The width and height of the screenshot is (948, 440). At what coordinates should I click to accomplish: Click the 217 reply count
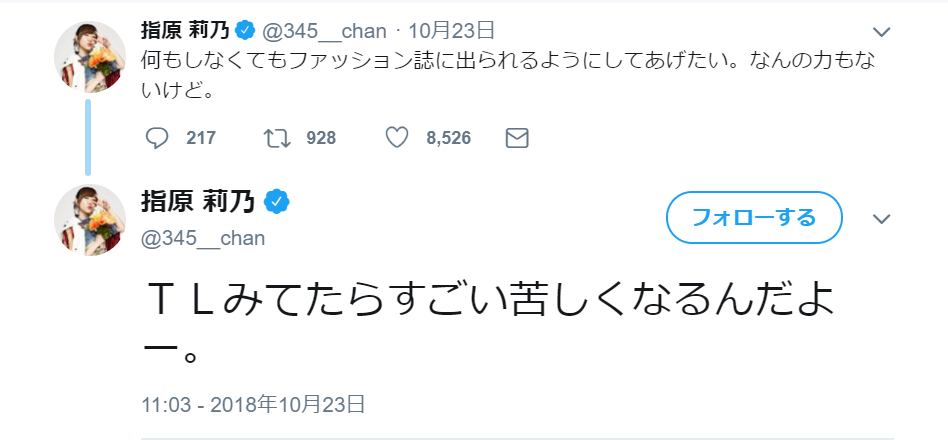[201, 138]
